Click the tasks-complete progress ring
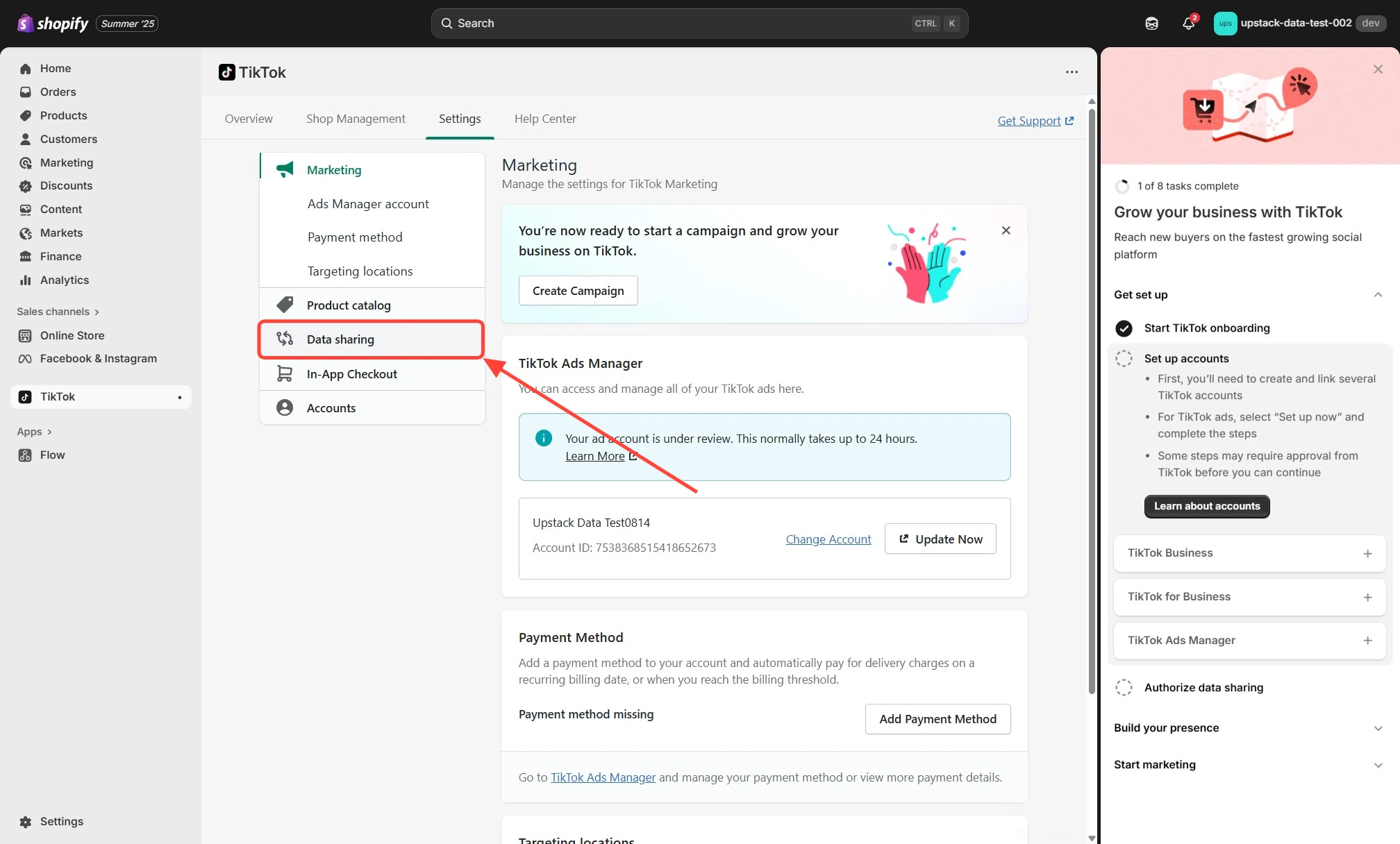Viewport: 1400px width, 844px height. tap(1122, 186)
